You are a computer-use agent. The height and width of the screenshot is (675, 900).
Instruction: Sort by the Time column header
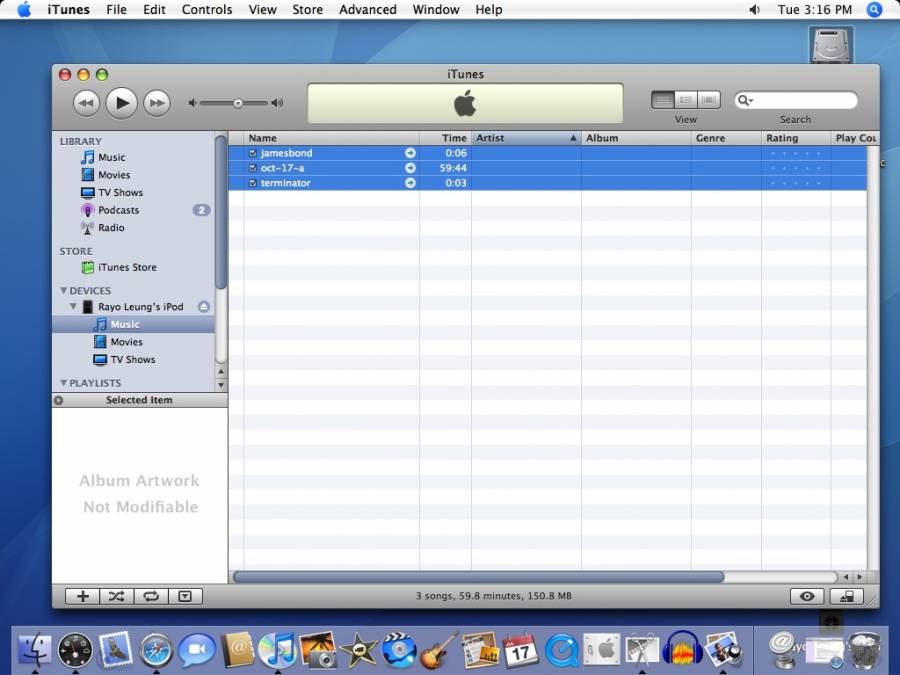[x=445, y=138]
